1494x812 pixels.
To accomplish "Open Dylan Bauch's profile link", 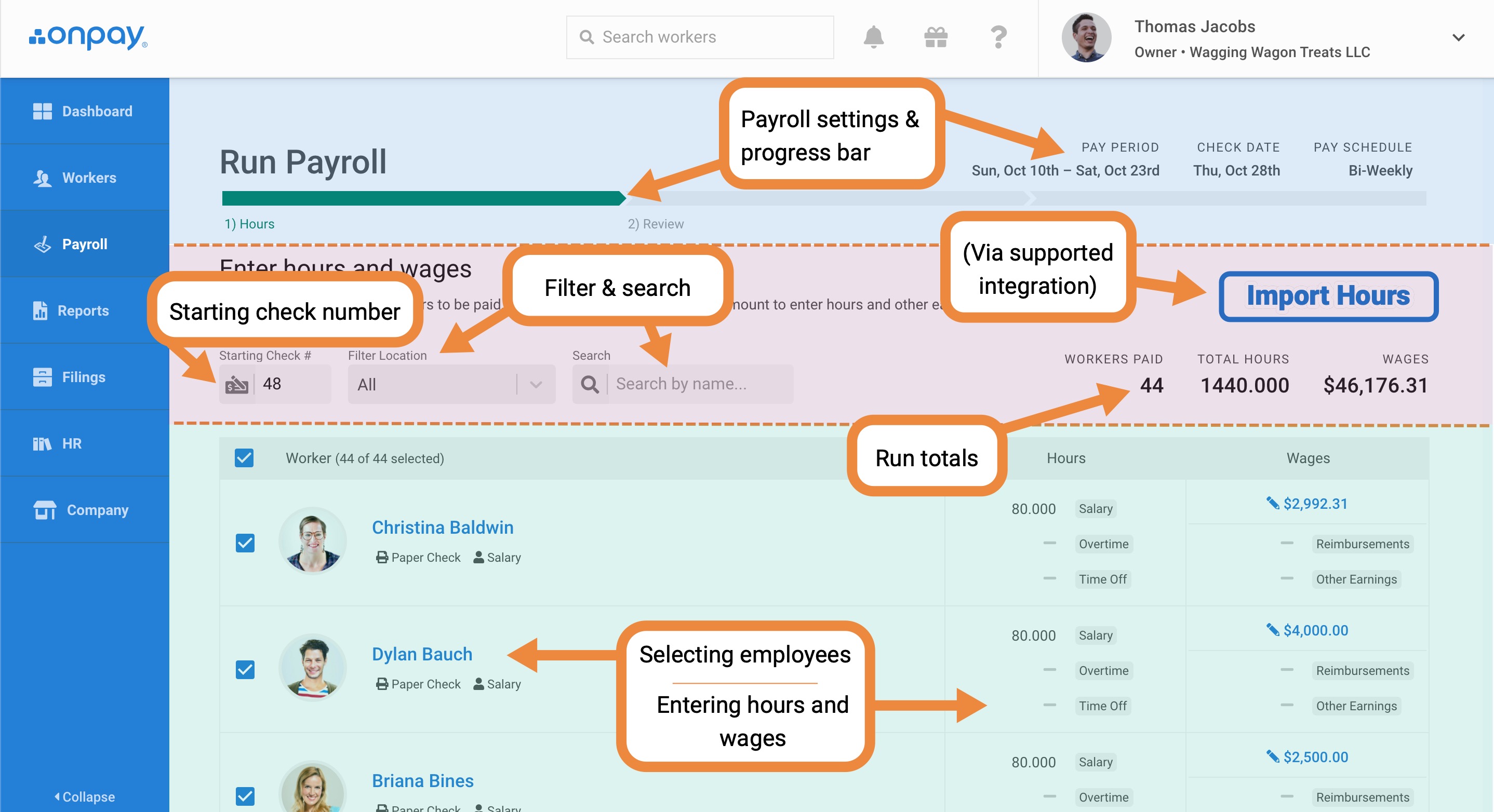I will coord(422,654).
